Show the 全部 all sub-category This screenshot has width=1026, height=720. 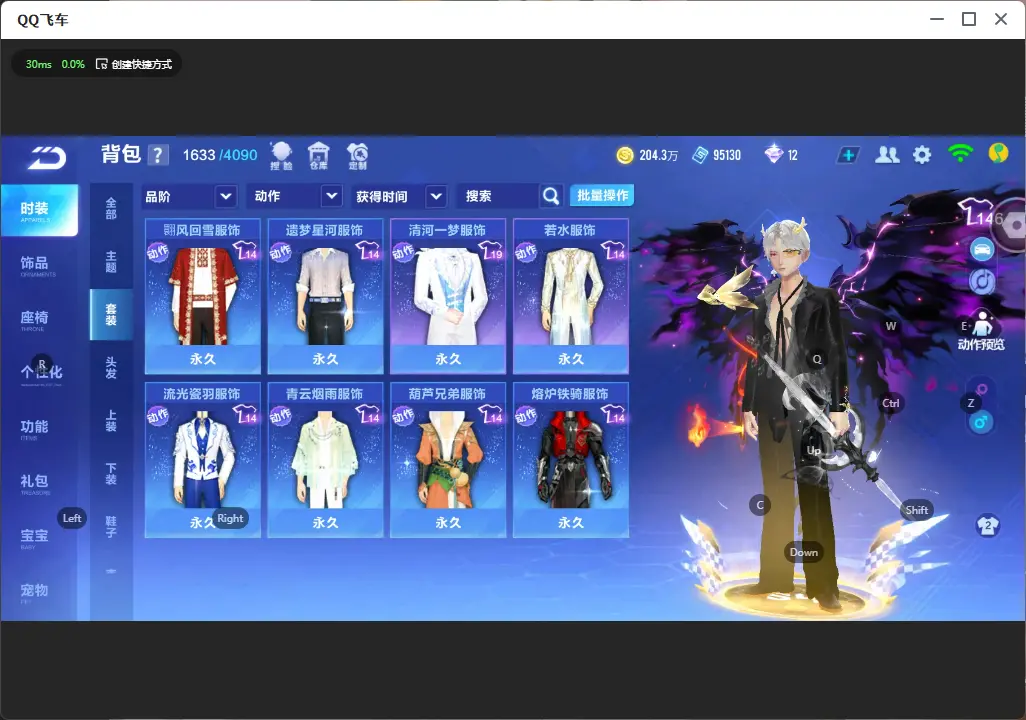111,209
